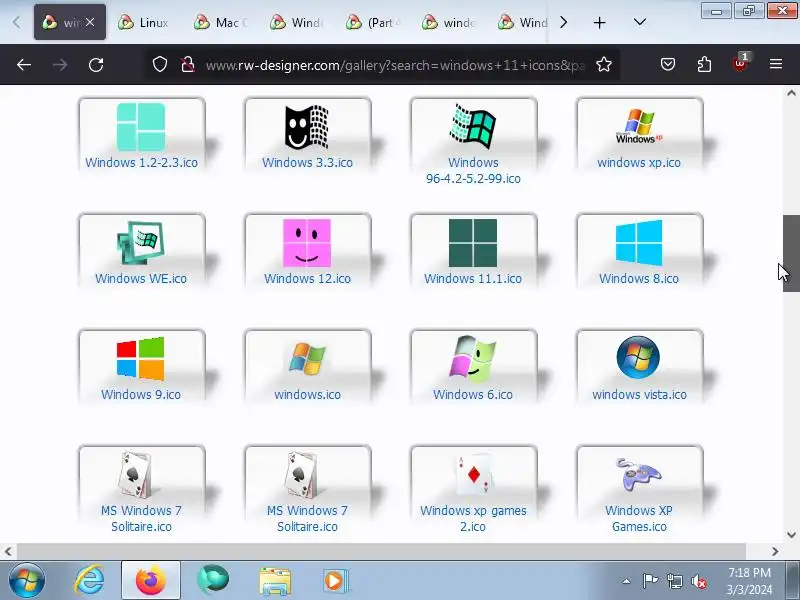Click the horizontal scrollbar thumb
The height and width of the screenshot is (600, 800).
pos(381,551)
